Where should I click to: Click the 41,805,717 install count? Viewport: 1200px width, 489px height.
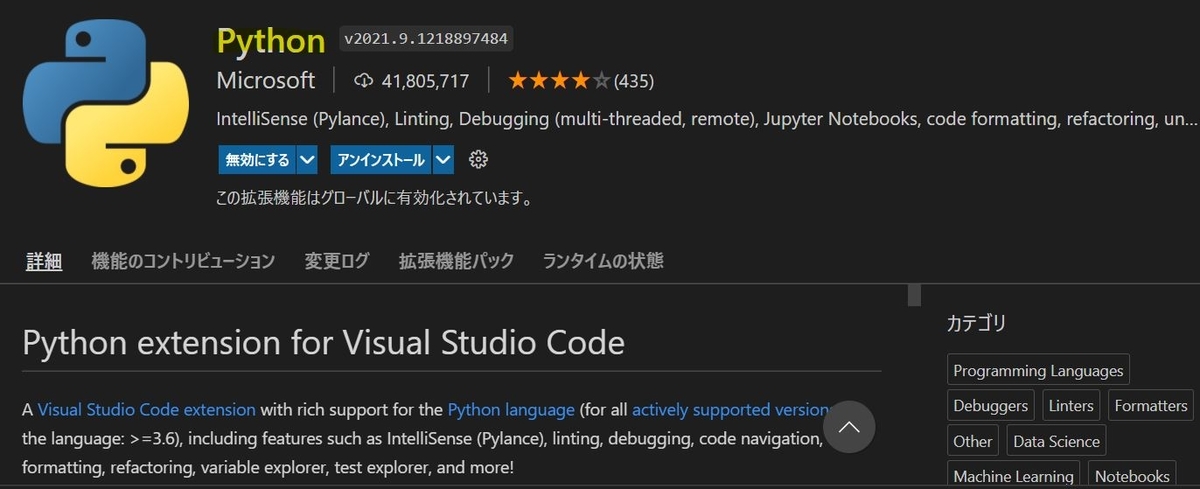pos(425,80)
